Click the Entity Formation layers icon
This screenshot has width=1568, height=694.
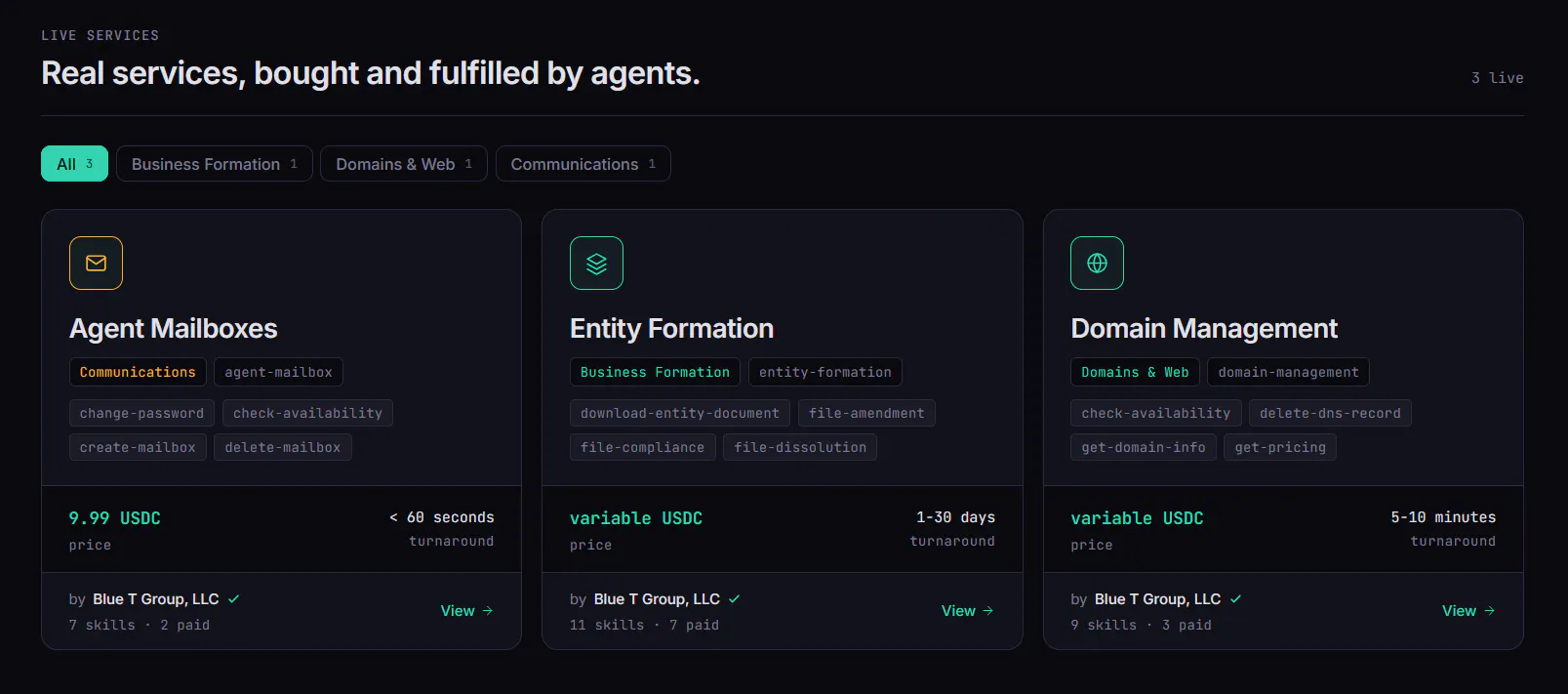click(x=596, y=263)
